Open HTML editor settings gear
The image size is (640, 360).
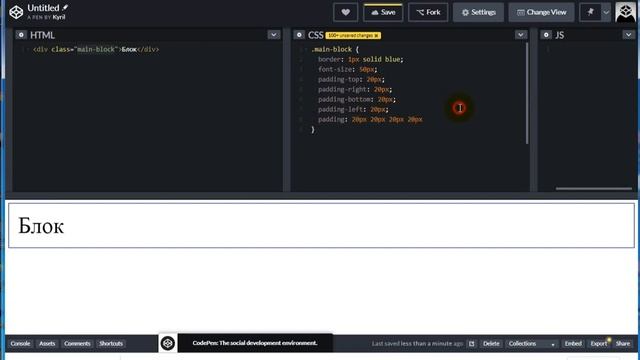click(21, 35)
